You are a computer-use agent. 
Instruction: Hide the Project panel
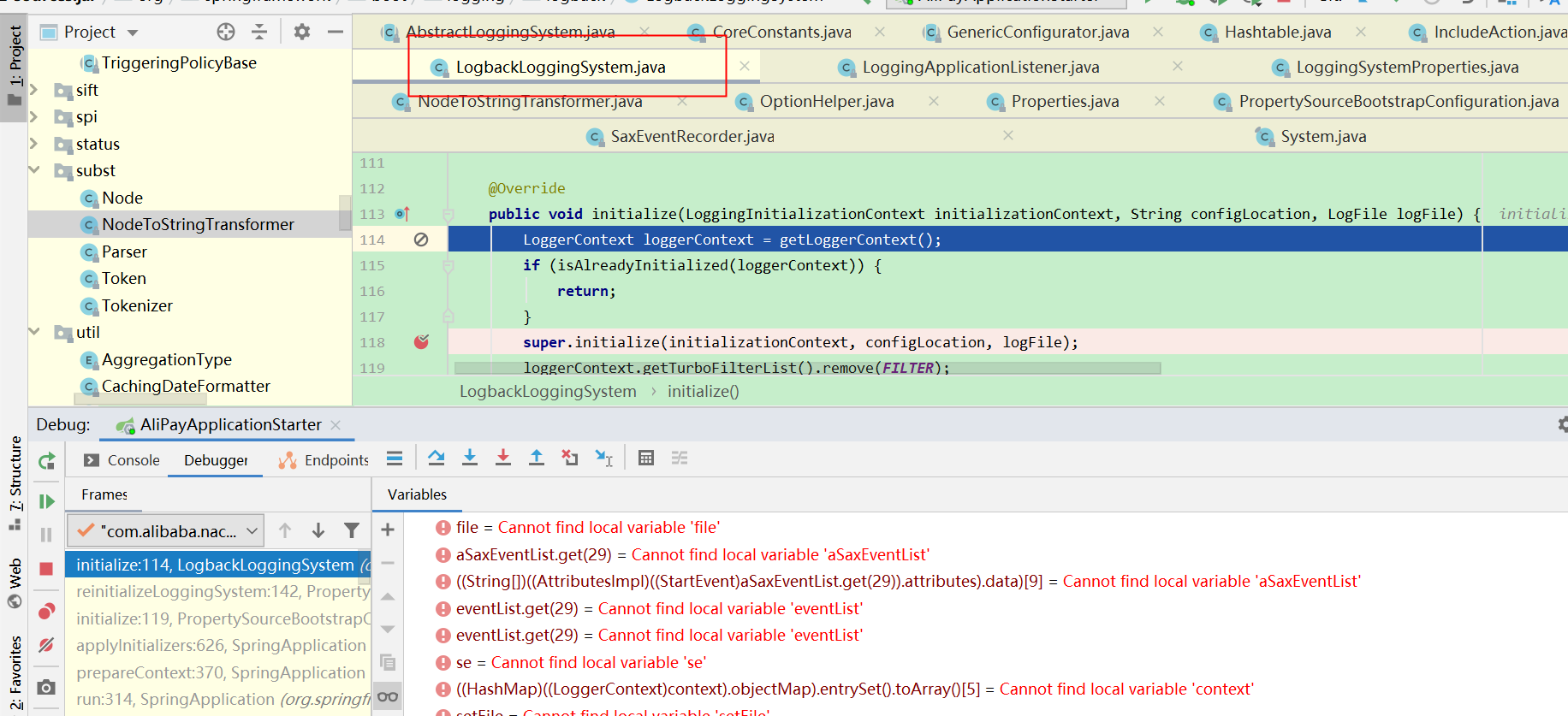click(336, 32)
